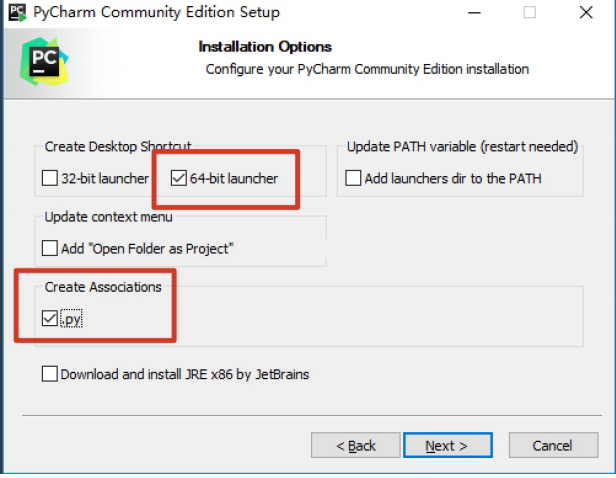The image size is (616, 478).
Task: Close the setup window
Action: click(586, 13)
